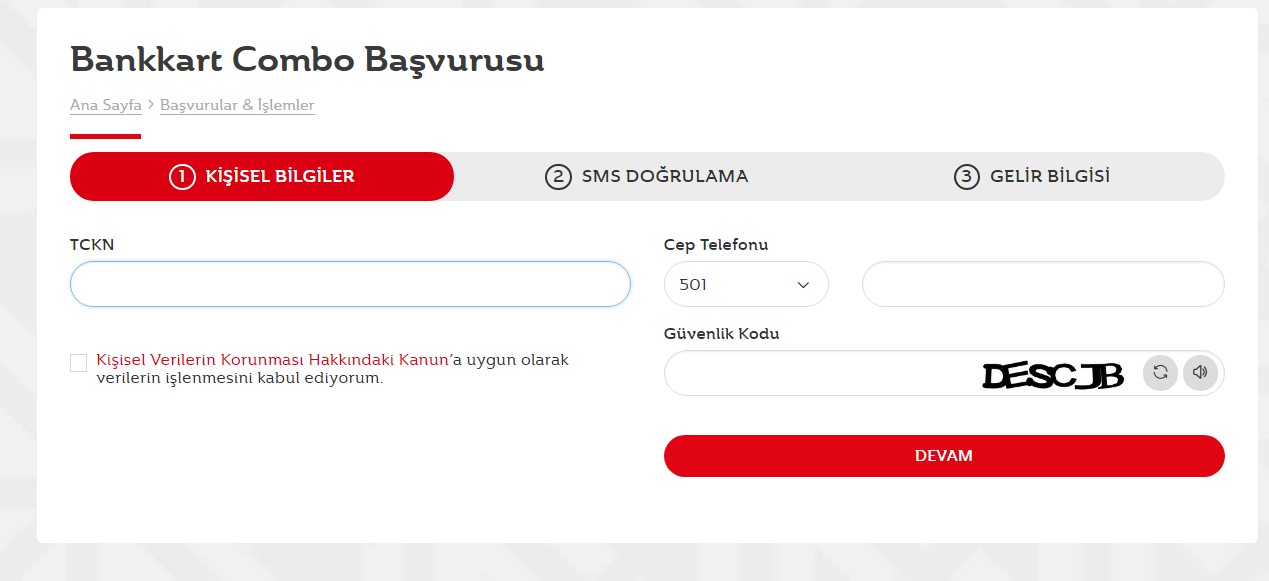Click the DESCJB captcha image
Image resolution: width=1269 pixels, height=581 pixels.
(1052, 375)
